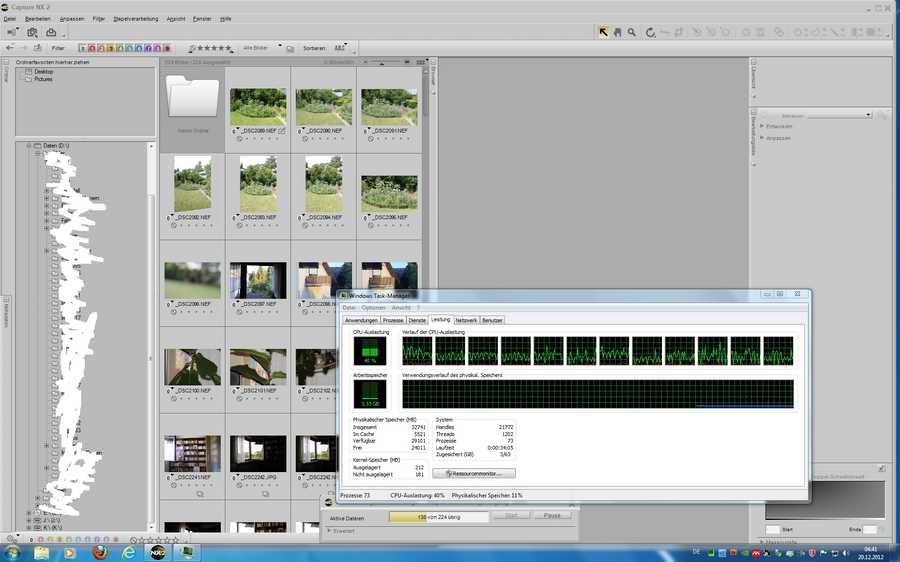Open the Datei menu in Capture NX

pos(9,19)
